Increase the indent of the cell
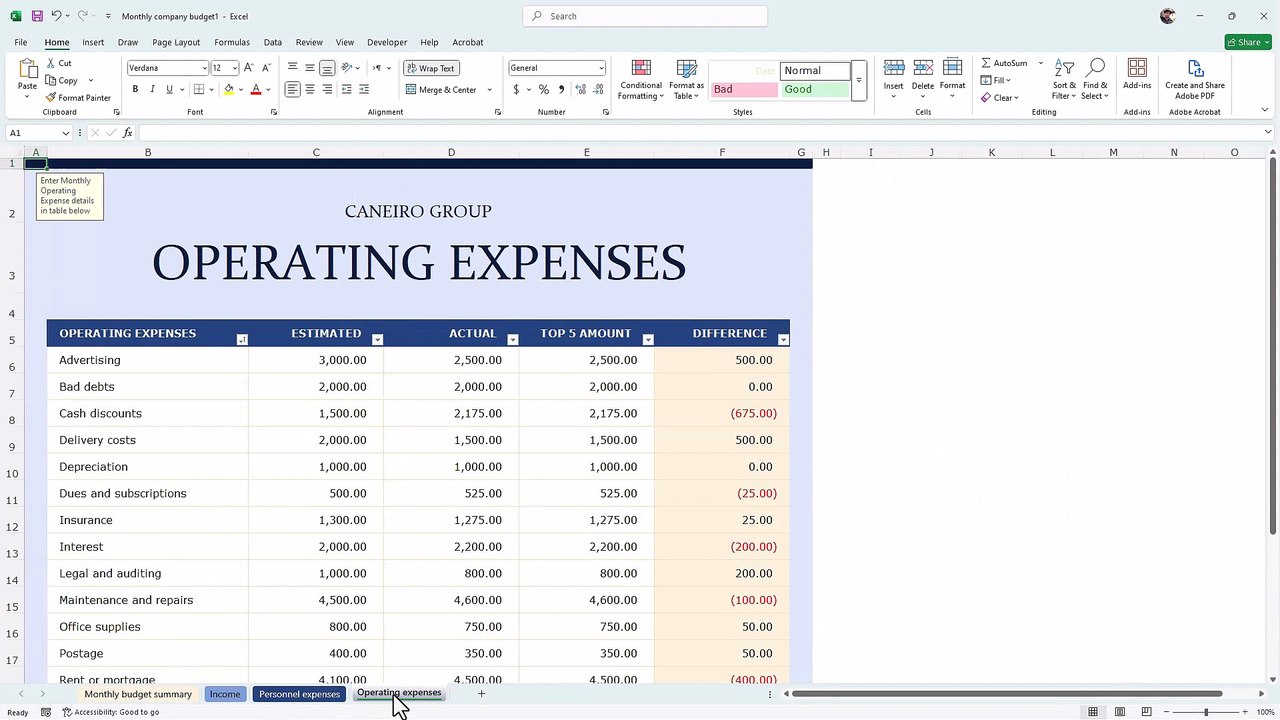The width and height of the screenshot is (1280, 720). [x=364, y=89]
